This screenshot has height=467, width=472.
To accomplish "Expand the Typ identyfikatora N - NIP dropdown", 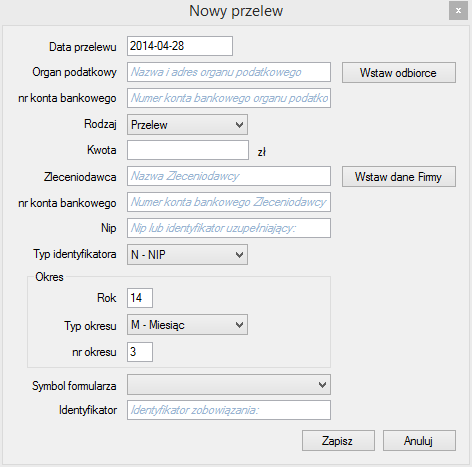I will point(187,255).
